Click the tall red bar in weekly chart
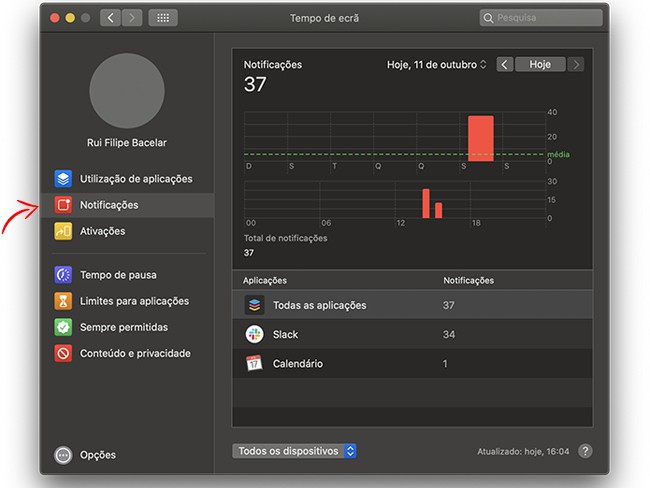The height and width of the screenshot is (488, 650). [x=480, y=137]
